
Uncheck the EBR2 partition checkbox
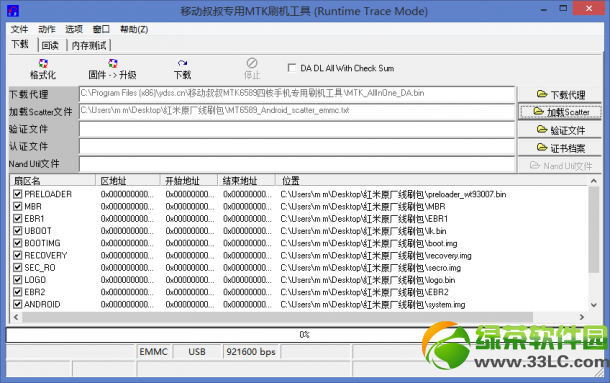click(x=18, y=292)
